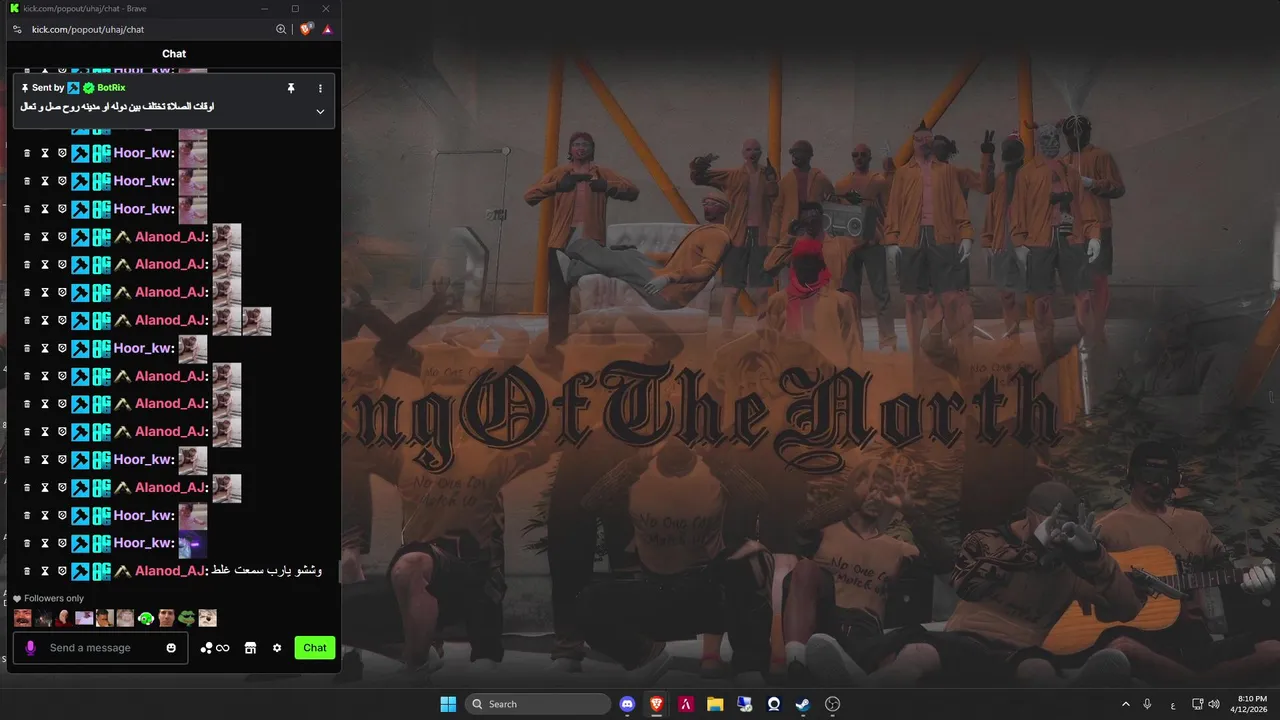Delete Alanod_AJ's message with two emotes
This screenshot has height=720, width=1280.
27,320
